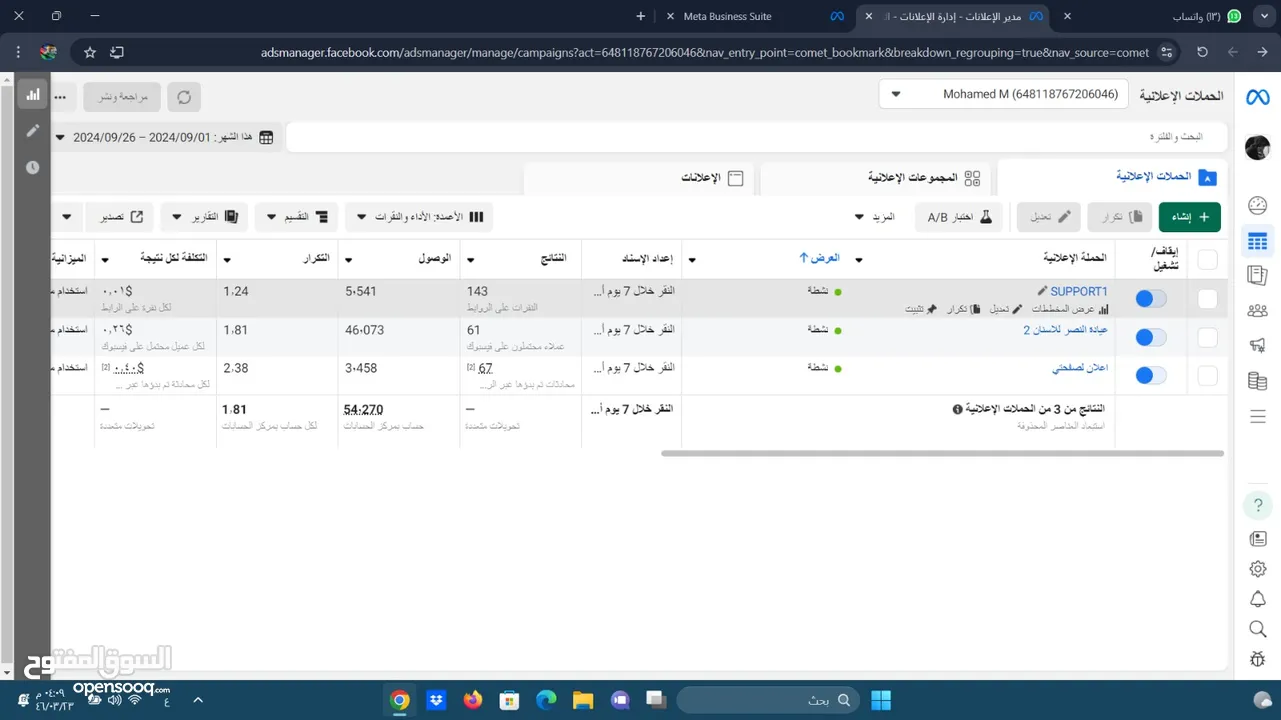Click the البحث والفلترة search filter field

pos(757,137)
